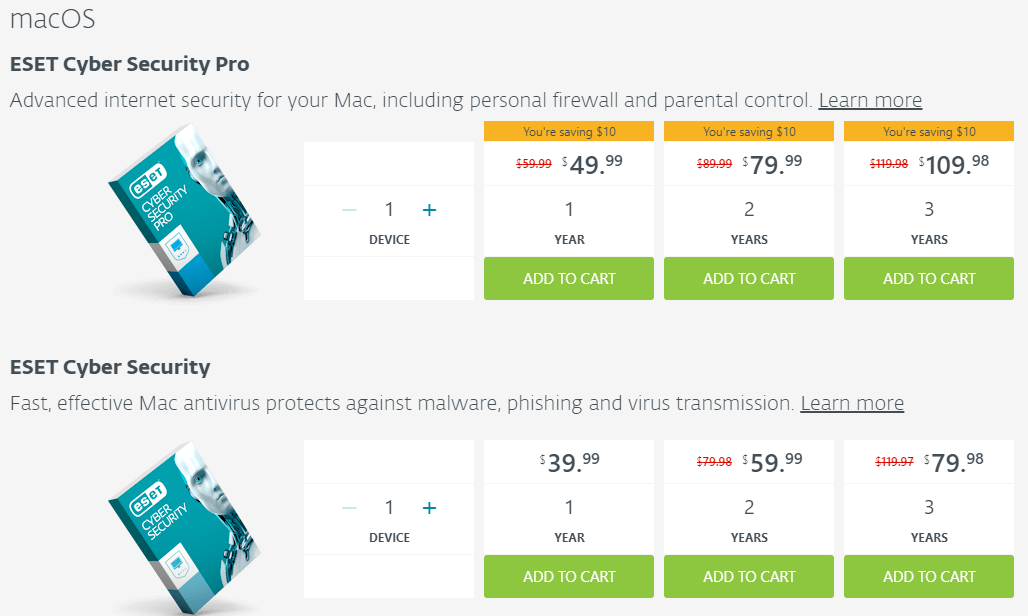Screen dimensions: 1028x616
Task: Increase device count for ESET Cyber Security
Action: [x=429, y=508]
